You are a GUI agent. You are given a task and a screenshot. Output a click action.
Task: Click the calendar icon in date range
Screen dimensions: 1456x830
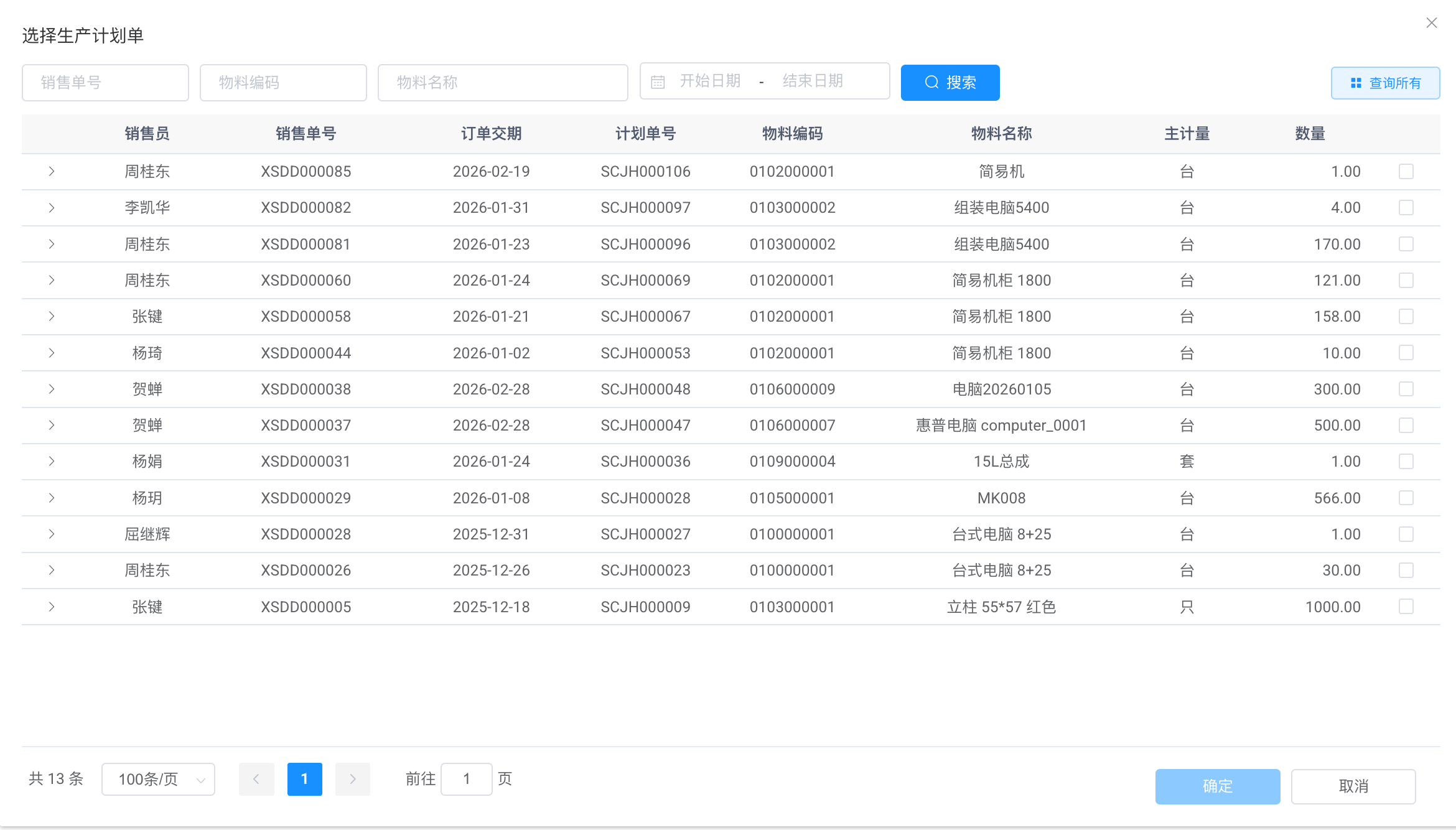658,82
